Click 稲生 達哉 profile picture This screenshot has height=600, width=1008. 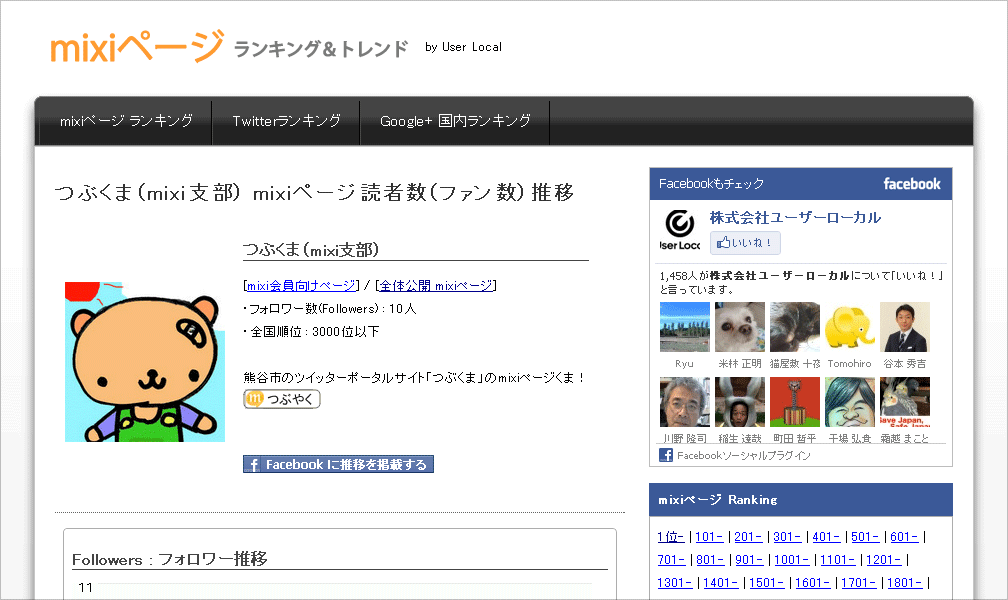click(740, 402)
